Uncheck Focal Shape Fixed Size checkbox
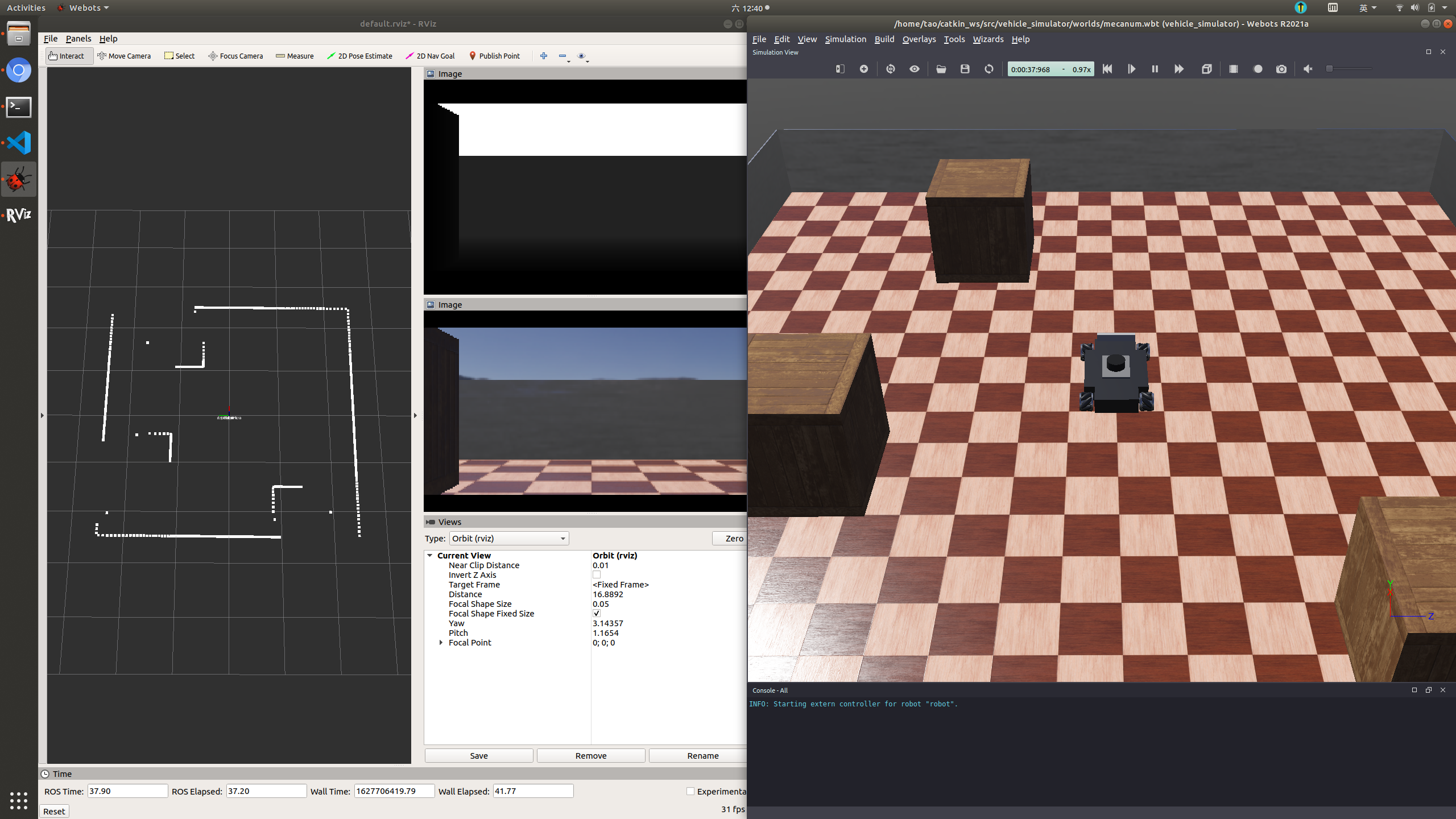The height and width of the screenshot is (819, 1456). click(597, 614)
